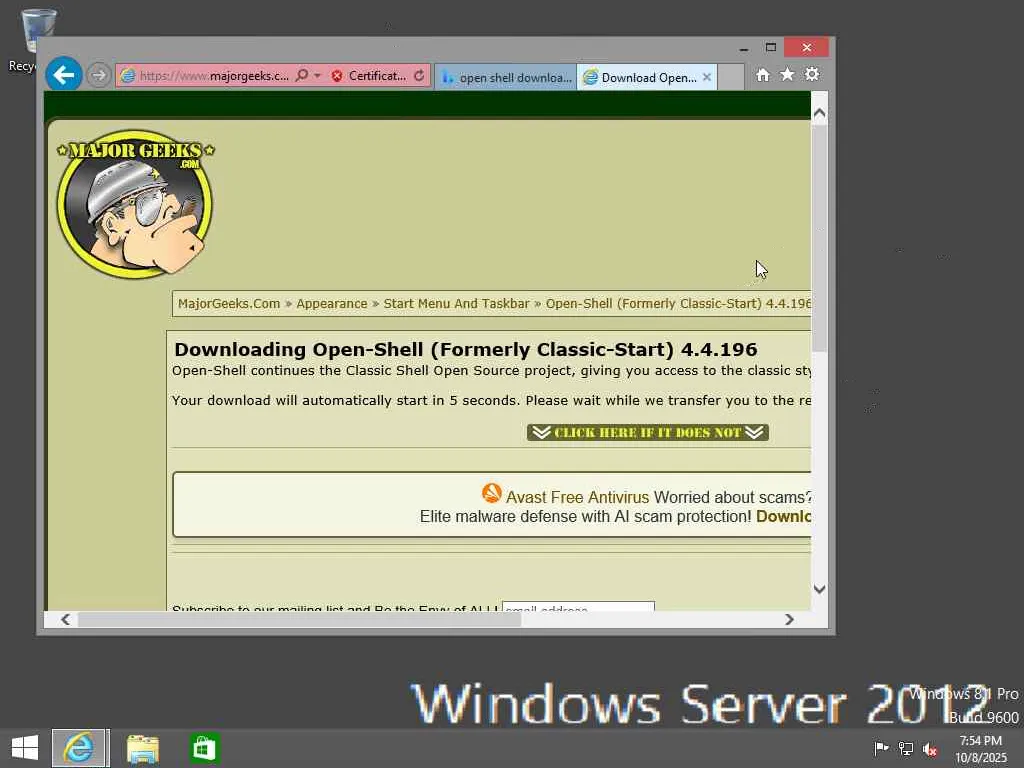Open the browser Home icon
1024x768 pixels.
[763, 75]
